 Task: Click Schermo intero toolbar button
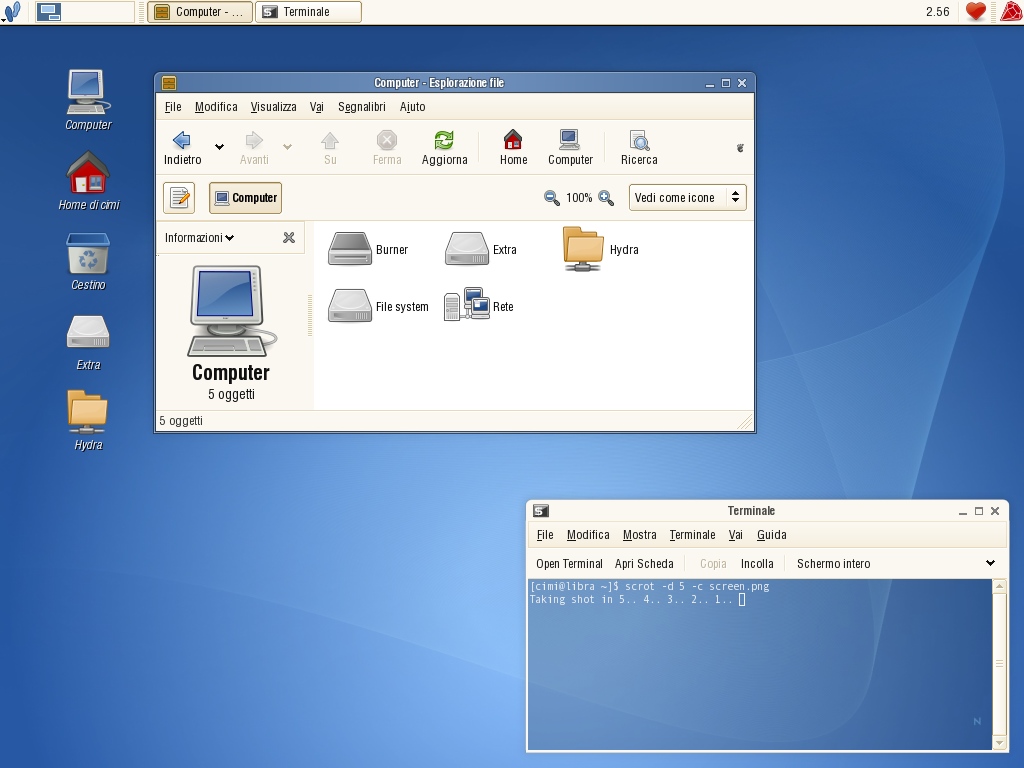click(x=833, y=564)
